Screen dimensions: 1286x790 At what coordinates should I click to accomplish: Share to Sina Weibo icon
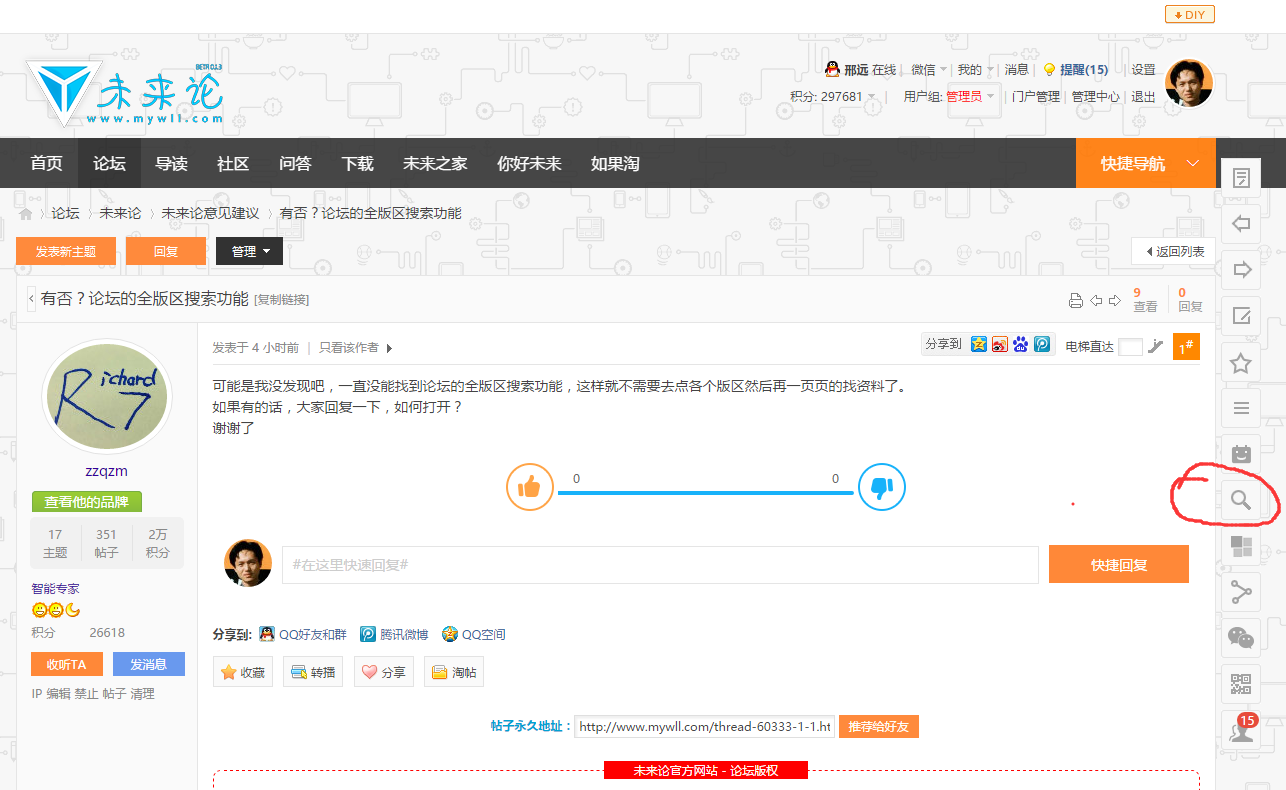[999, 344]
